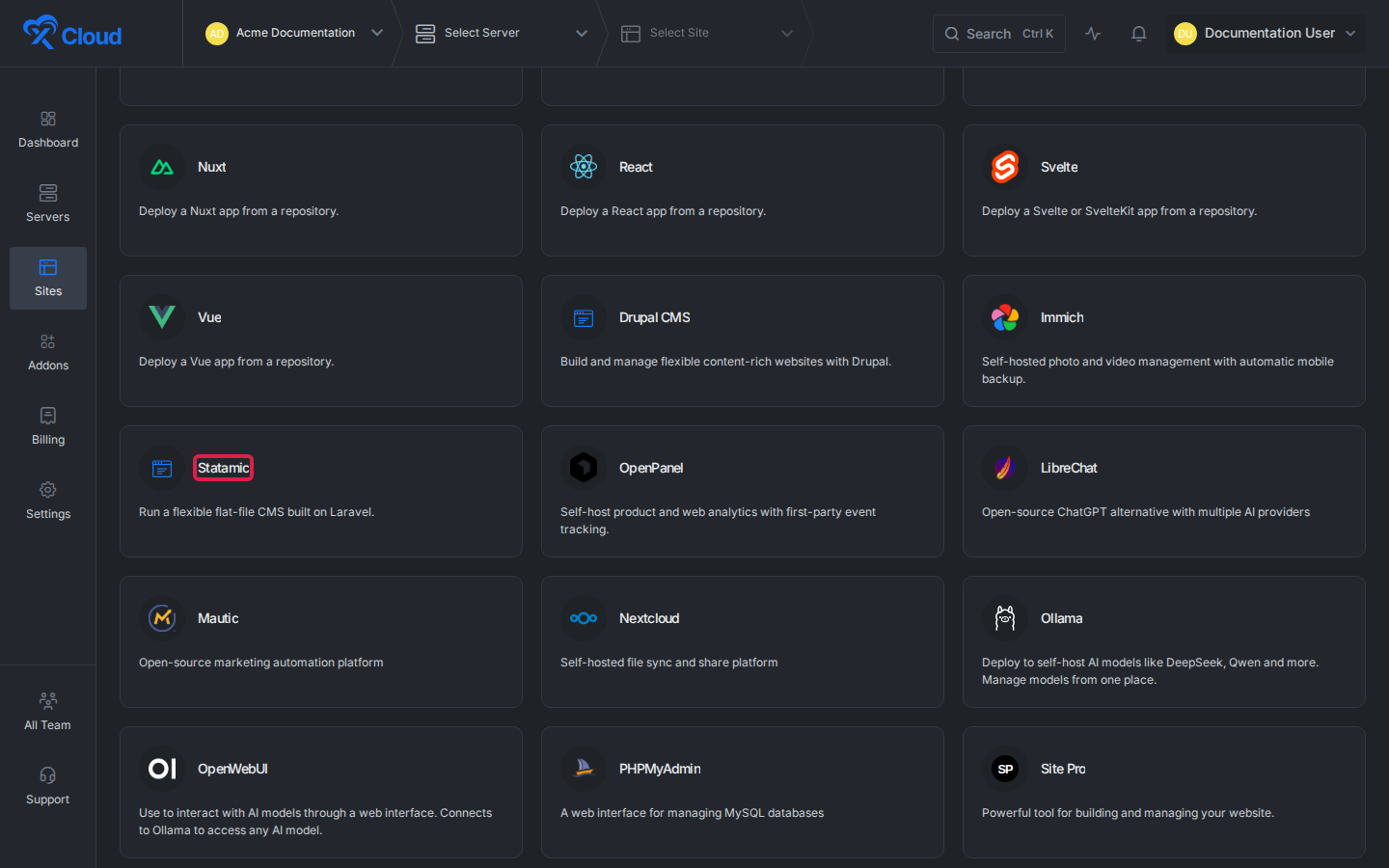Expand the Documentation User account menu
Image resolution: width=1389 pixels, height=868 pixels.
click(1266, 33)
